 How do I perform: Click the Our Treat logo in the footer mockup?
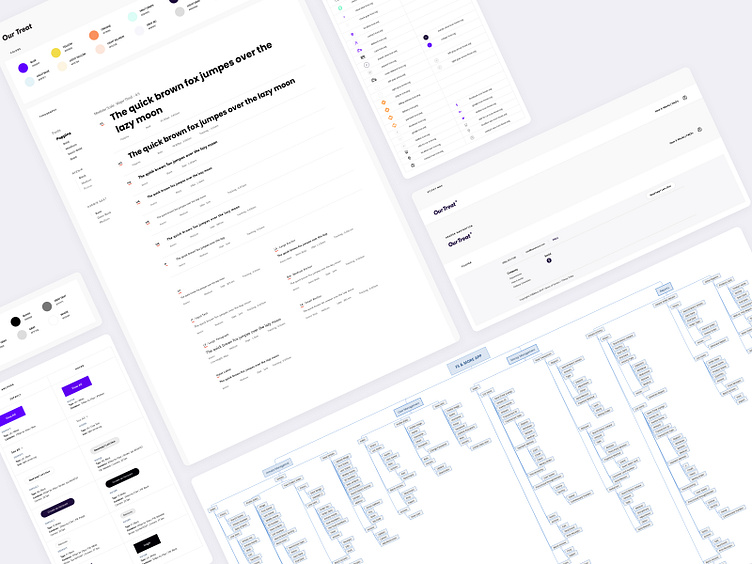point(460,239)
